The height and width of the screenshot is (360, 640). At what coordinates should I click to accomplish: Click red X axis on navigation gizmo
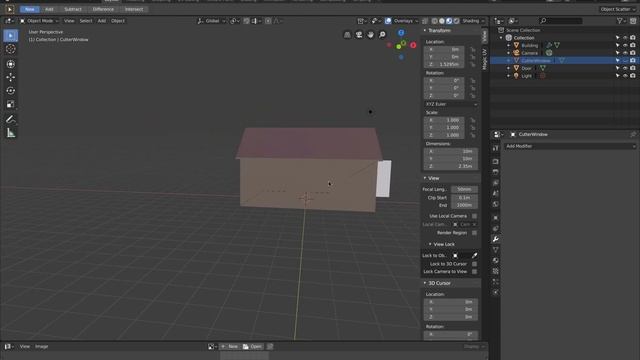tap(413, 45)
